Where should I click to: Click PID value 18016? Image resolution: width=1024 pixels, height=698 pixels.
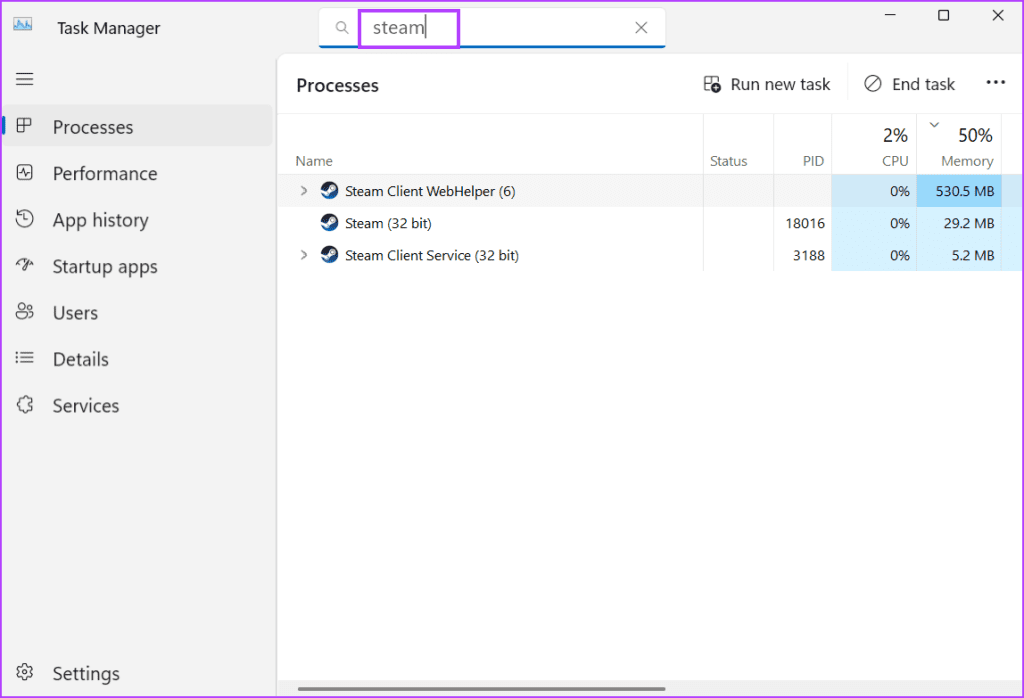pos(805,223)
